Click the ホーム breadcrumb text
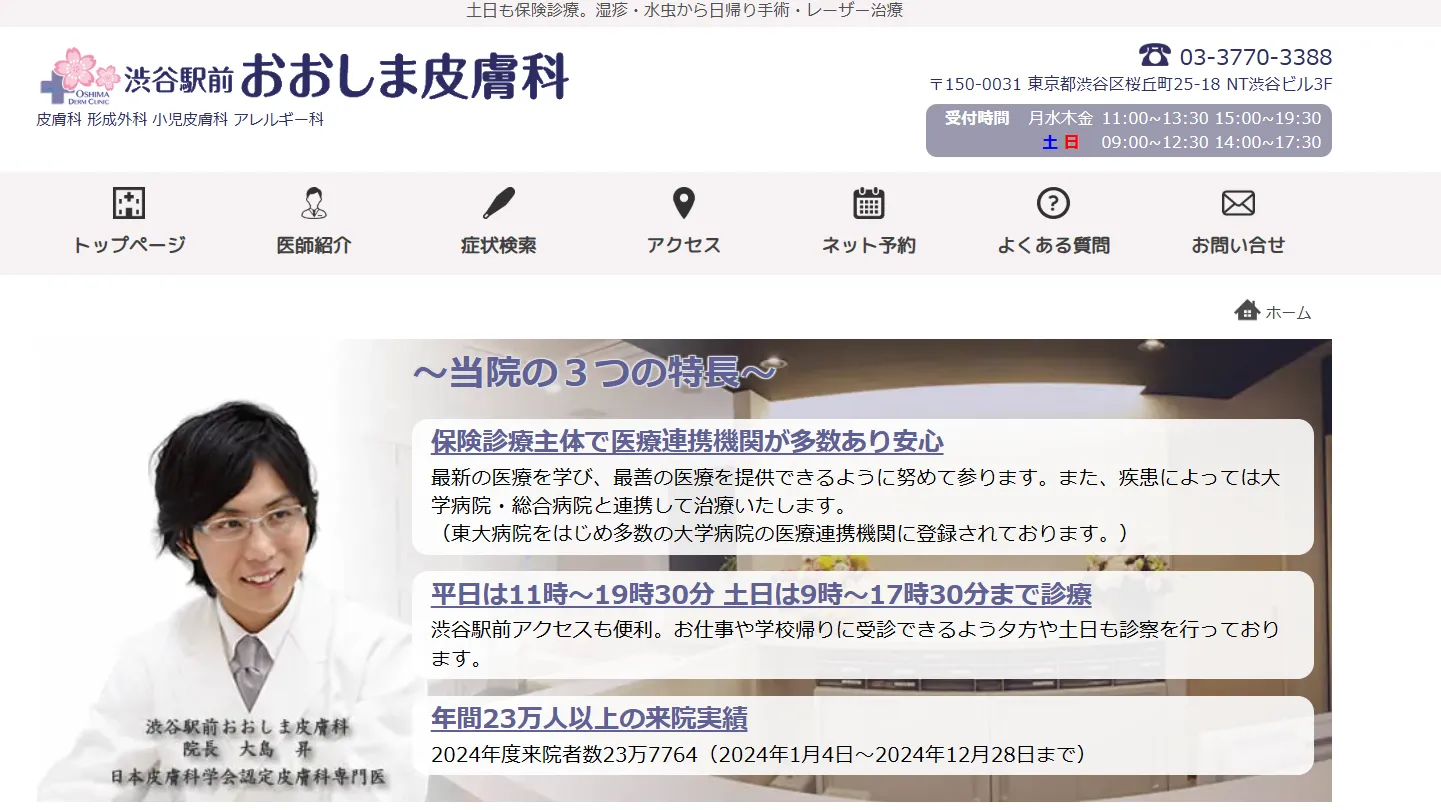This screenshot has width=1441, height=810. pyautogui.click(x=1288, y=313)
